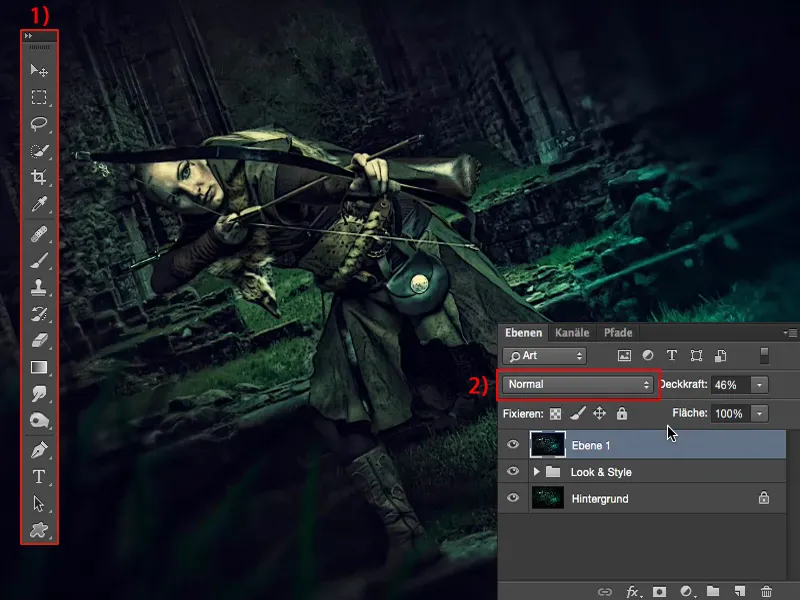Open the Add layer style fx menu

(x=632, y=590)
